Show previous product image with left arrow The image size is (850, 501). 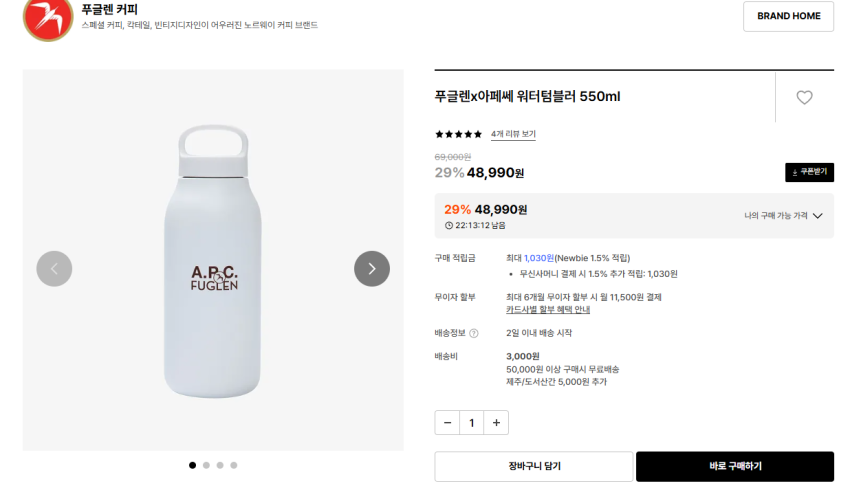[54, 268]
